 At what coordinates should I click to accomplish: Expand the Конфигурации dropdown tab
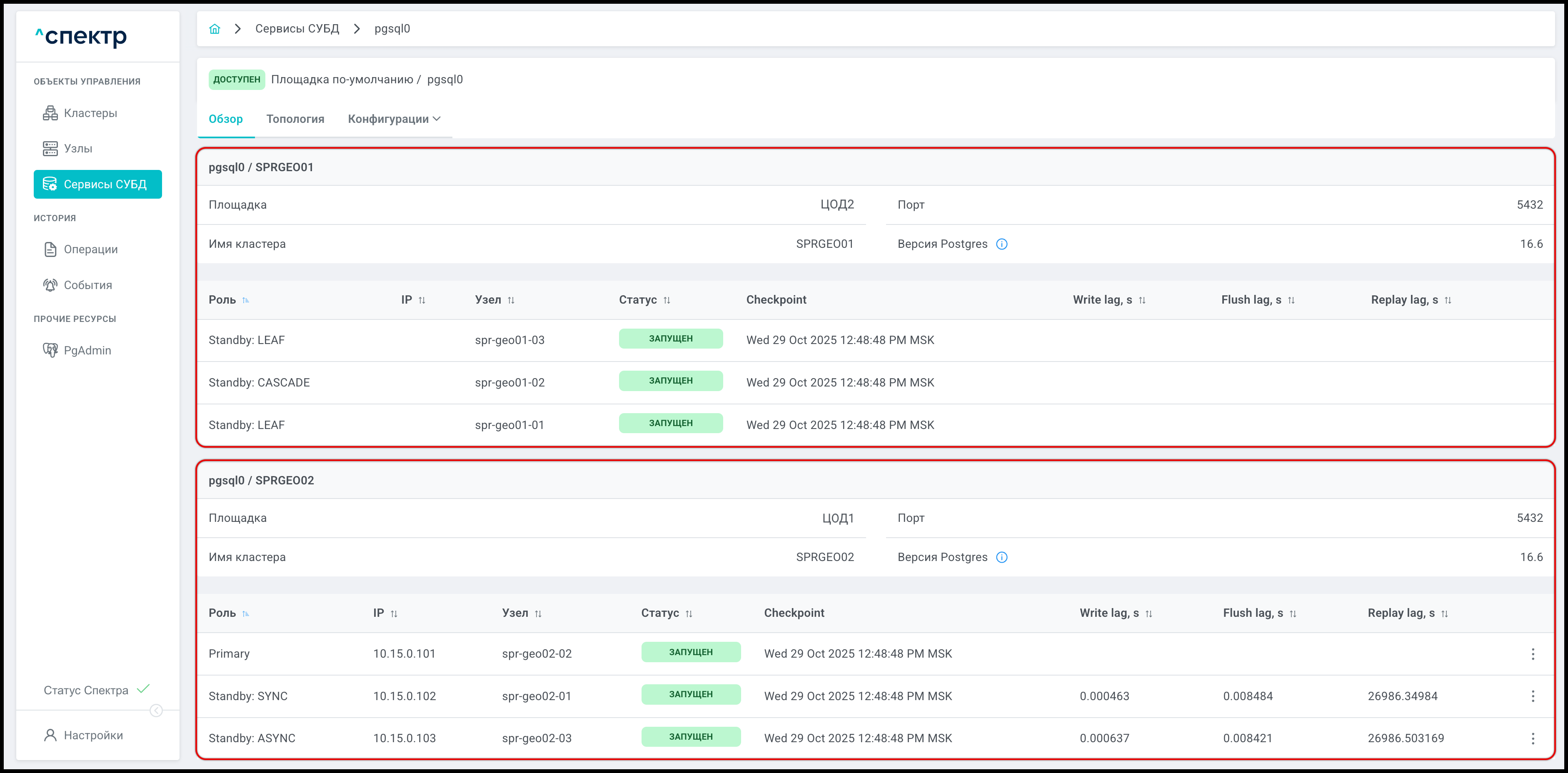[x=394, y=119]
